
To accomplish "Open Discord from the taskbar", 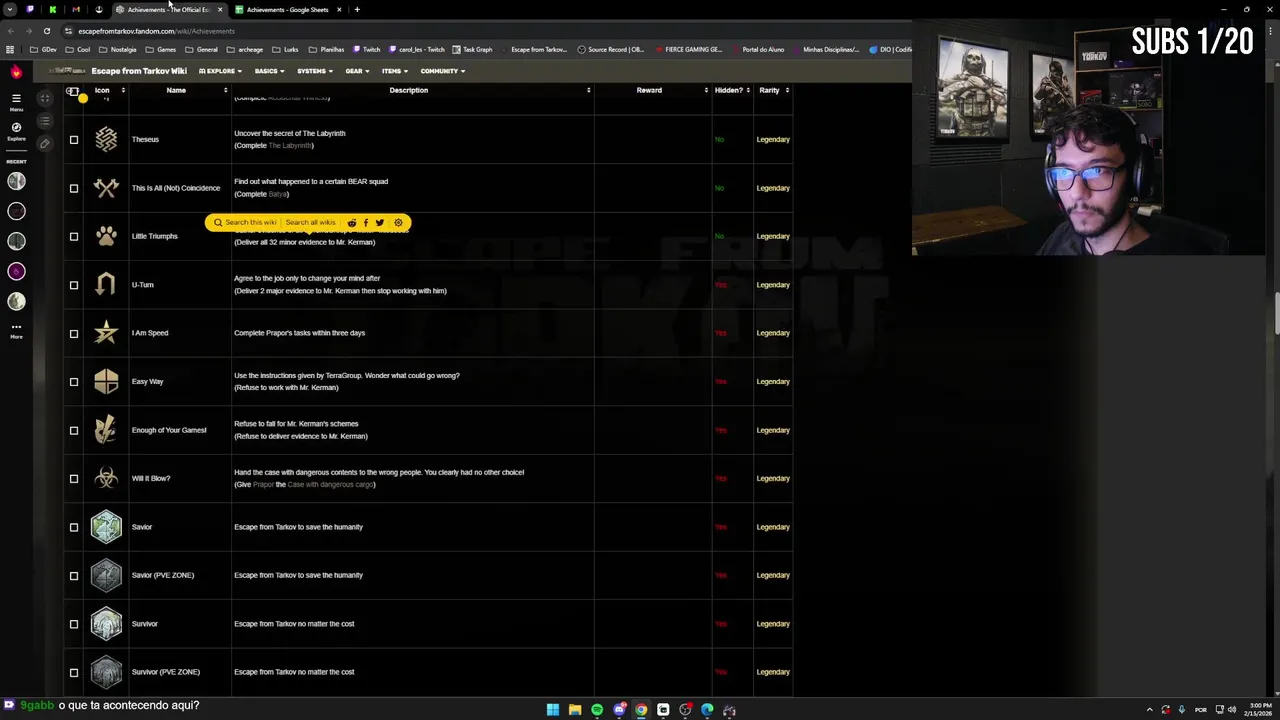I will (x=619, y=710).
